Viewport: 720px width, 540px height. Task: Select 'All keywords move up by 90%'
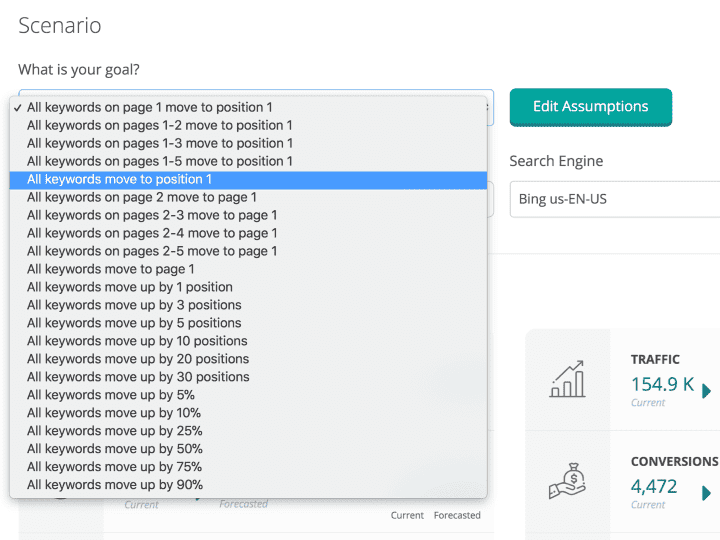tap(114, 485)
